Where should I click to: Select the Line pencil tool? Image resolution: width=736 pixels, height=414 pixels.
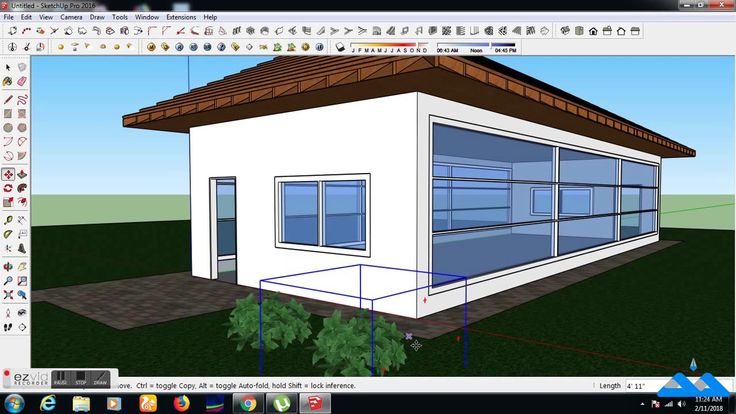8,100
